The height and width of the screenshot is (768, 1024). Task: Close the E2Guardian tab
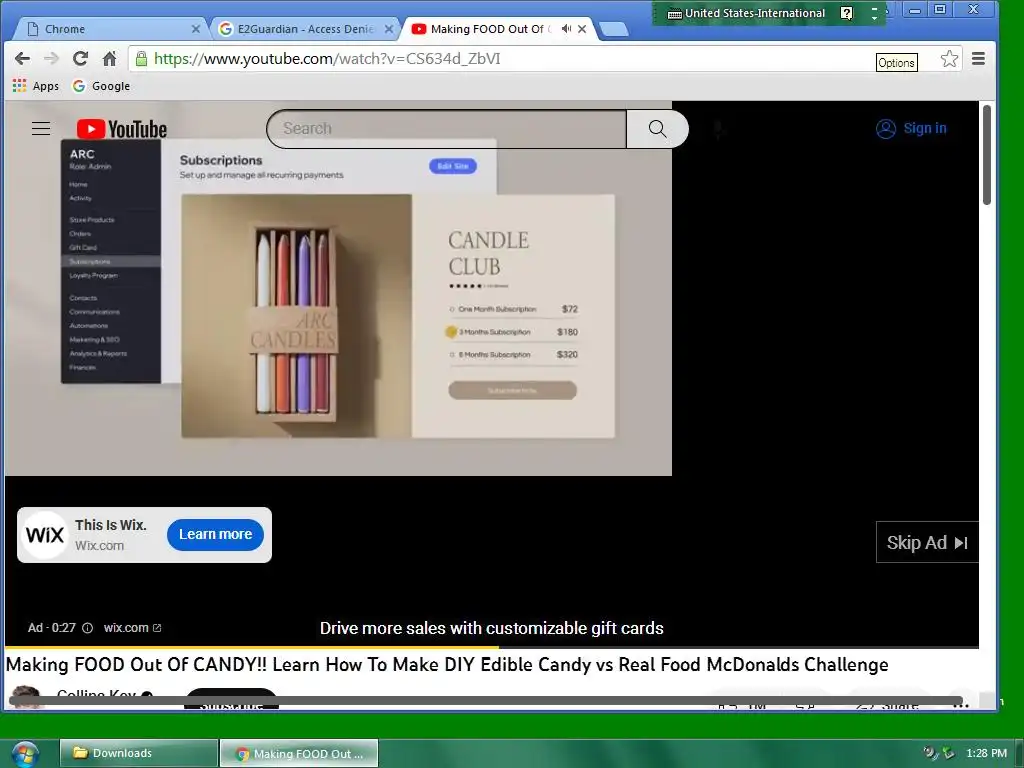coord(389,29)
